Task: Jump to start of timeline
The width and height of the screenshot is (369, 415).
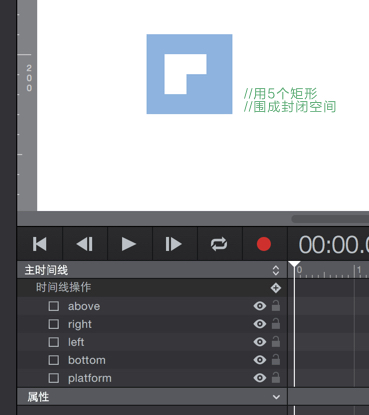Action: (x=40, y=244)
